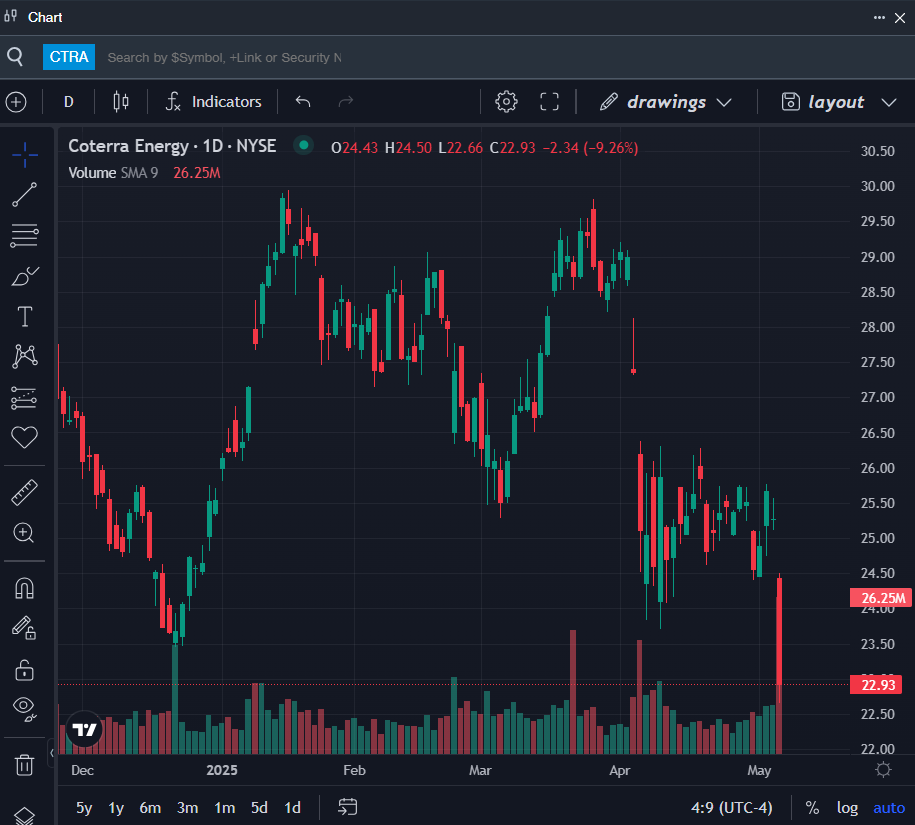Toggle stay in drawing mode
This screenshot has width=915, height=825.
25,628
